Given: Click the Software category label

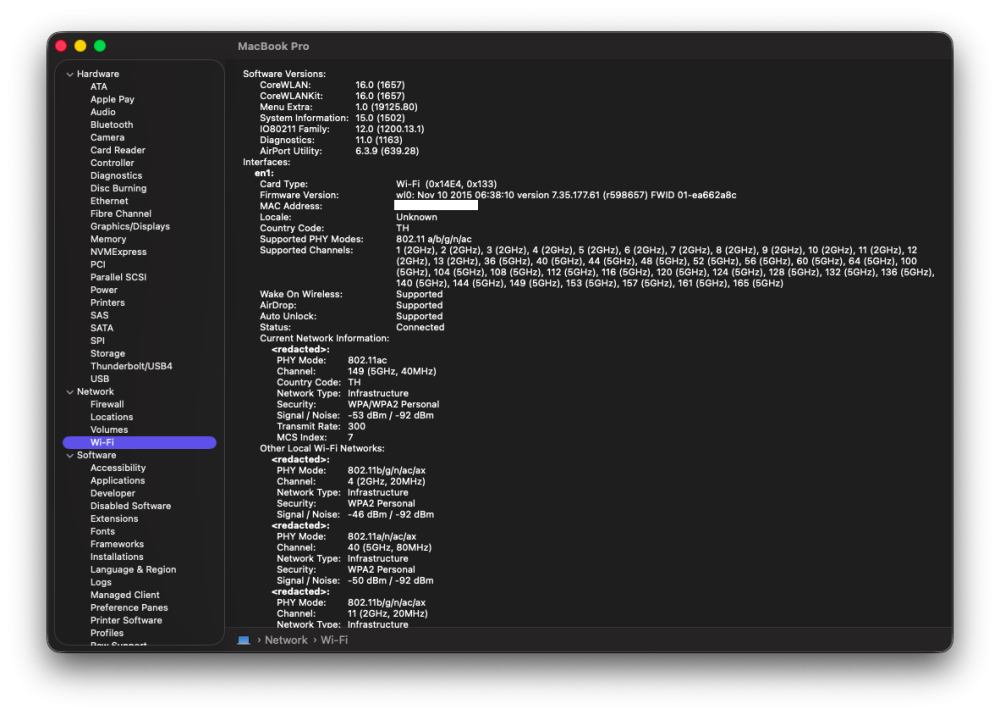Looking at the screenshot, I should (x=97, y=455).
